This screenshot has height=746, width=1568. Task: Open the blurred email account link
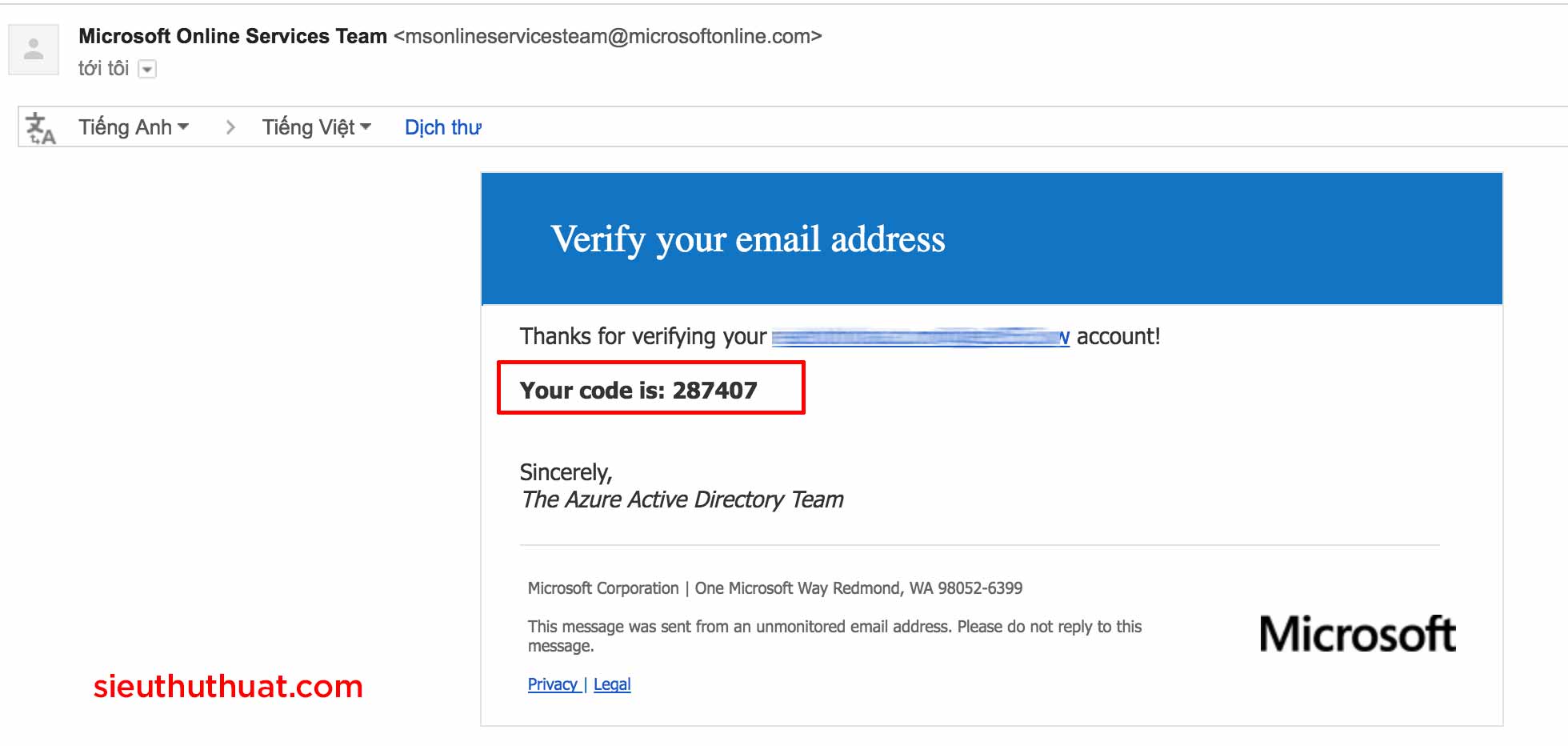921,337
